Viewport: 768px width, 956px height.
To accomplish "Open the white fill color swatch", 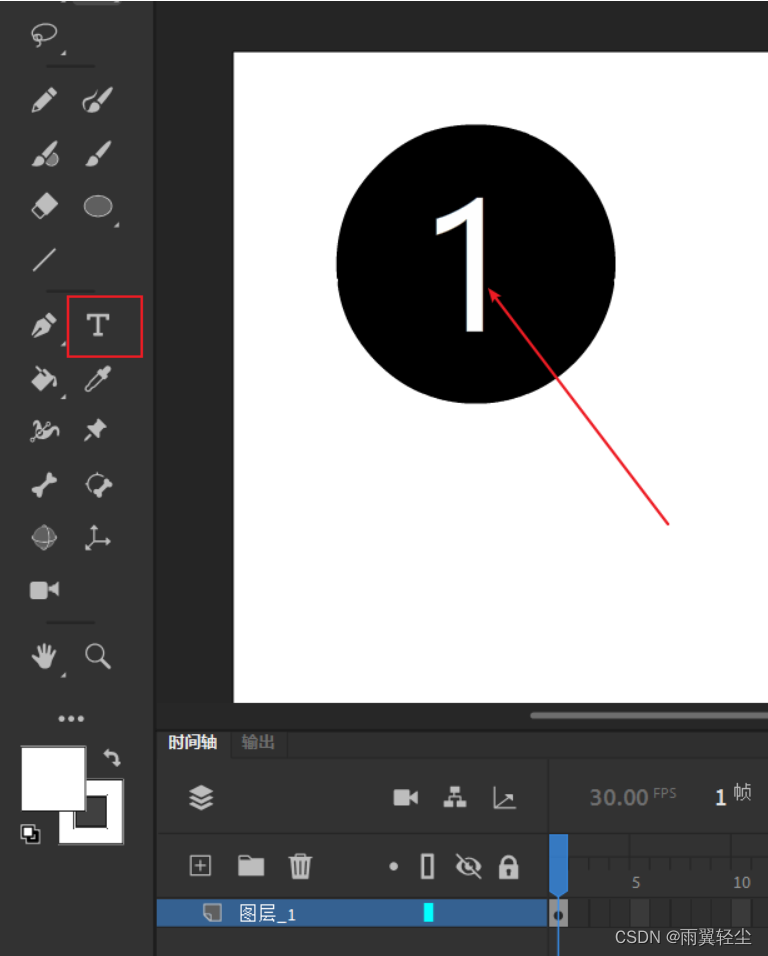I will [53, 779].
